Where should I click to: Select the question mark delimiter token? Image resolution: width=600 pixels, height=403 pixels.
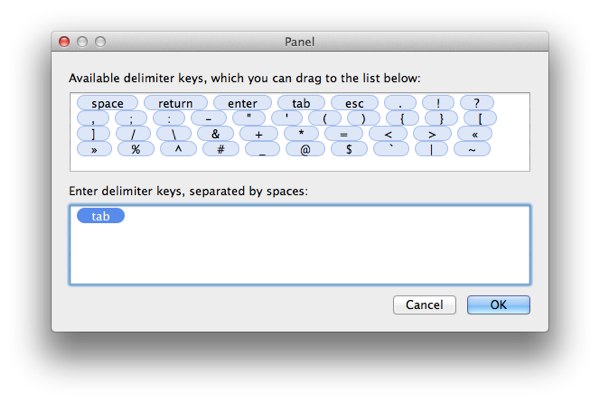(x=476, y=103)
